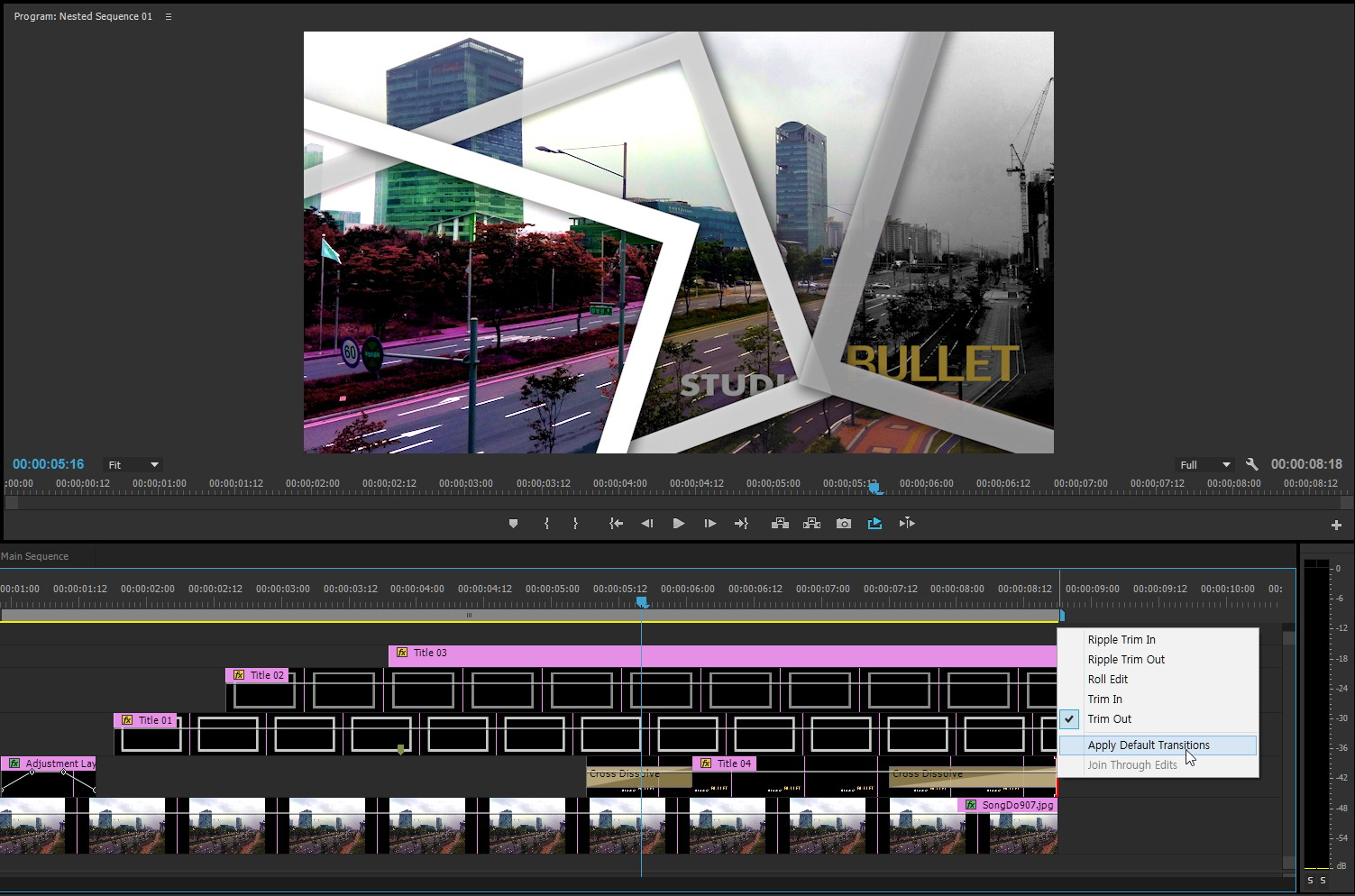Open the Button Editor plus icon

1336,525
